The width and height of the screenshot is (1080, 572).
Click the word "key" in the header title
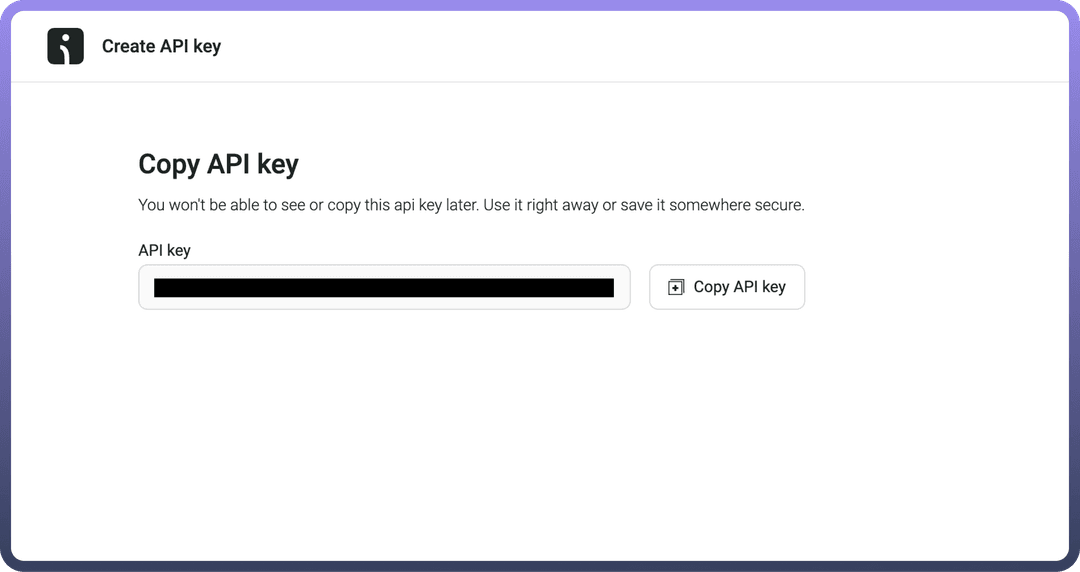pos(208,46)
